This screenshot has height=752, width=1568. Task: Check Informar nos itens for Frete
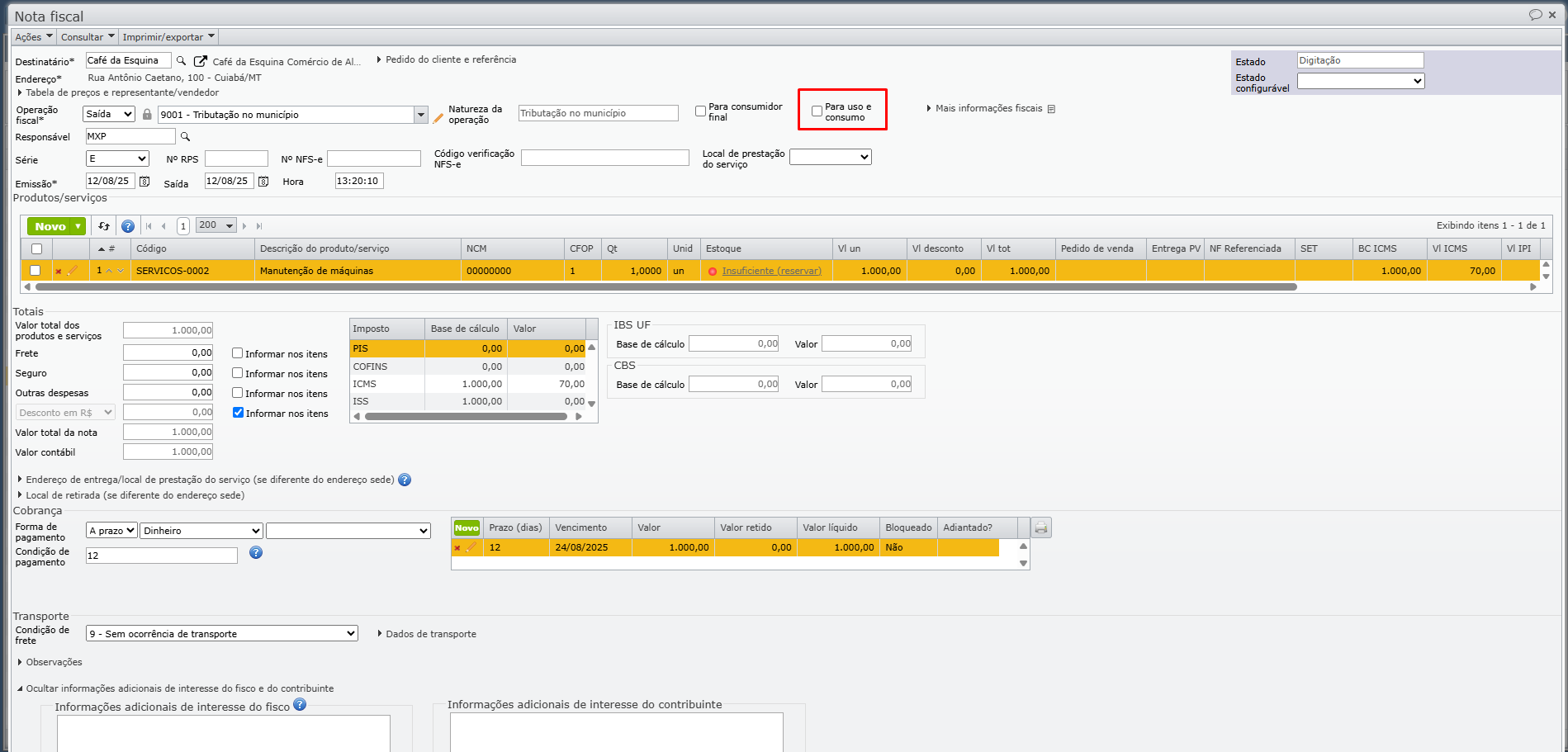pos(238,353)
